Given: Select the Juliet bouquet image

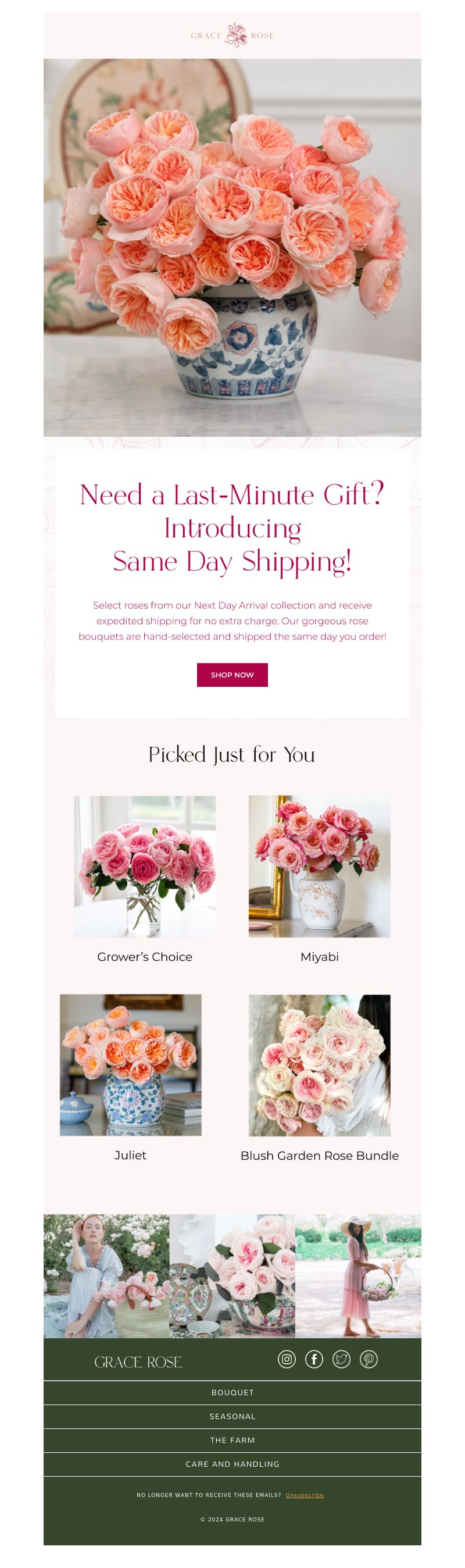Looking at the screenshot, I should pyautogui.click(x=130, y=1064).
